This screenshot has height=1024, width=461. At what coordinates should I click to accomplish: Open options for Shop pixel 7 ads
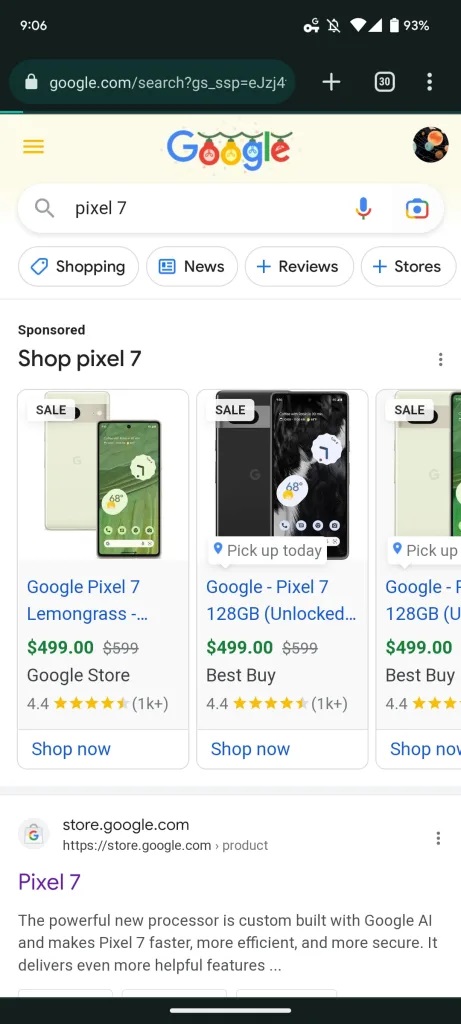[441, 359]
